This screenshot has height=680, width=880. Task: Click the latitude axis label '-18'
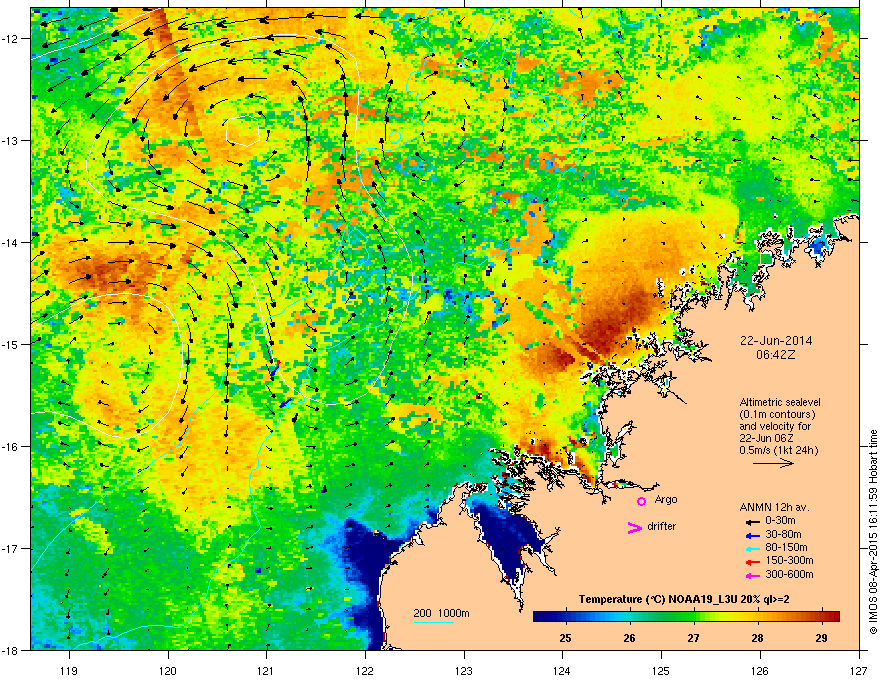(10, 650)
